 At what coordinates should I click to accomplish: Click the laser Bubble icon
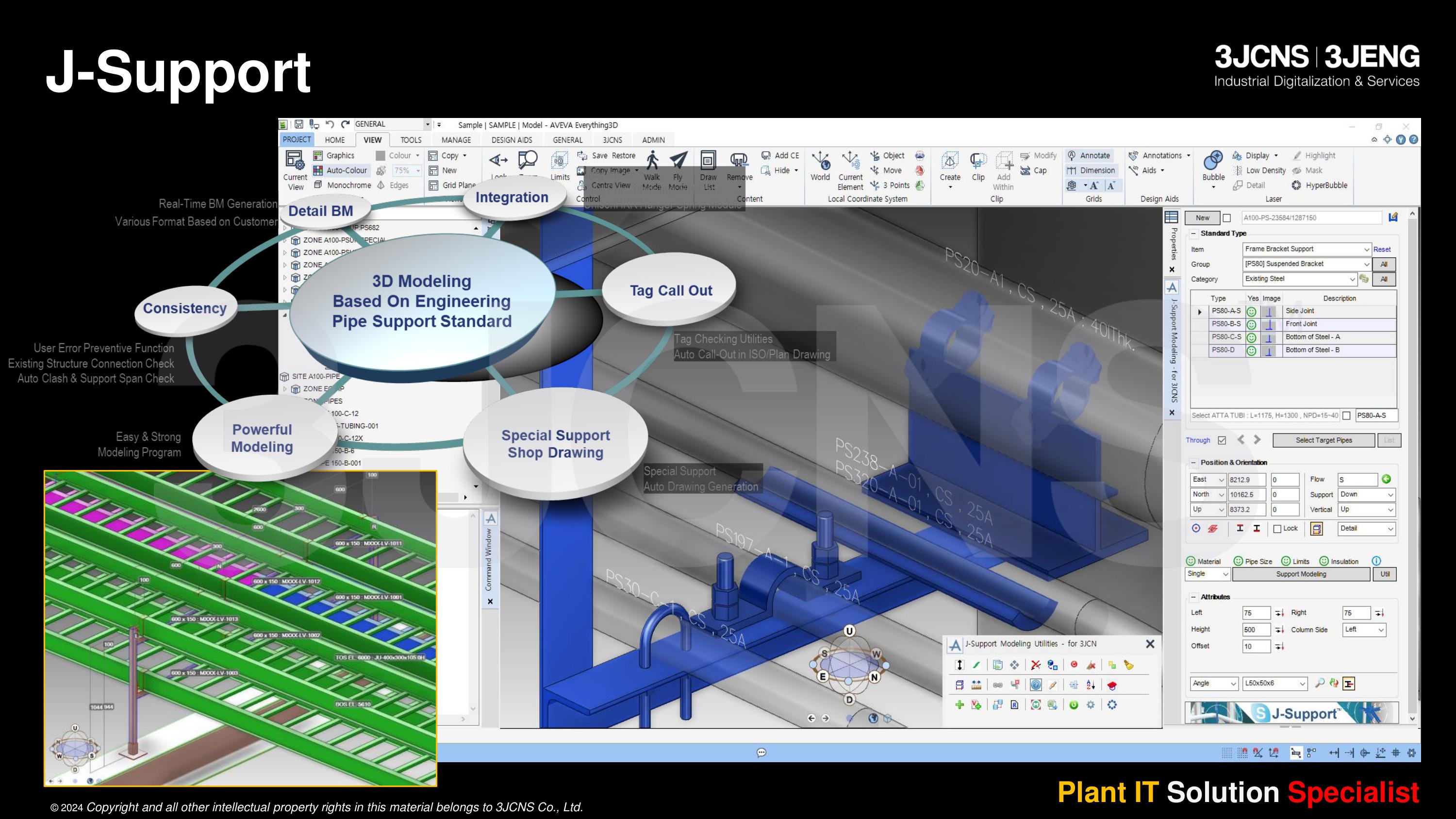tap(1213, 161)
